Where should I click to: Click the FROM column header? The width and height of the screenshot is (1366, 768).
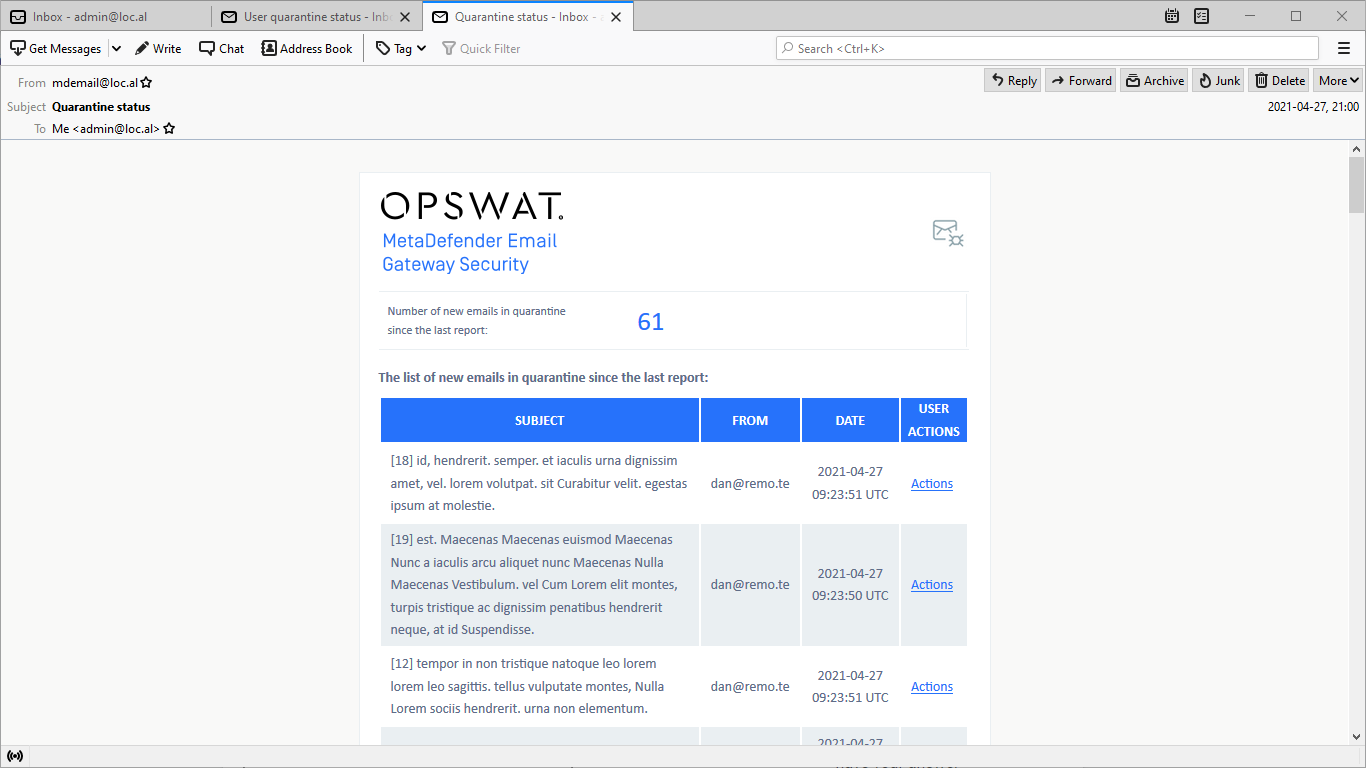pyautogui.click(x=750, y=420)
